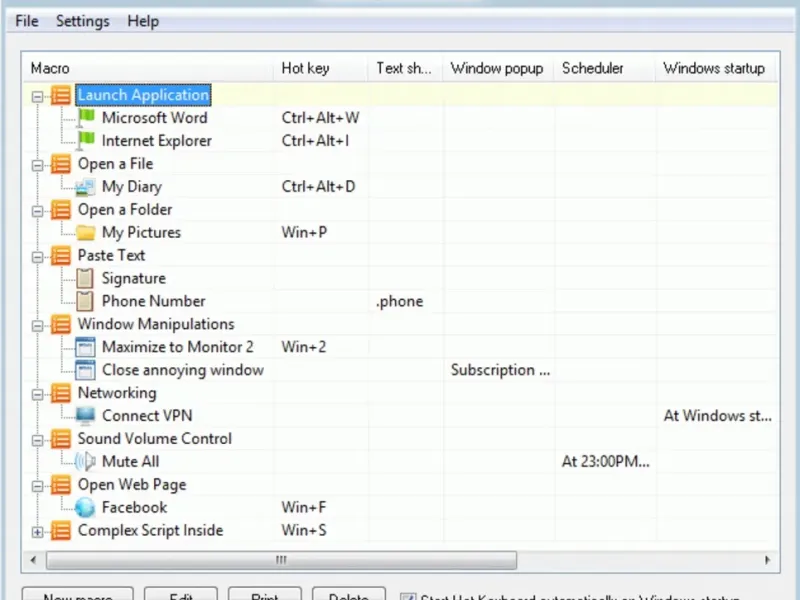Select the Internet Explorer macro name
Viewport: 800px width, 600px height.
[x=157, y=141]
